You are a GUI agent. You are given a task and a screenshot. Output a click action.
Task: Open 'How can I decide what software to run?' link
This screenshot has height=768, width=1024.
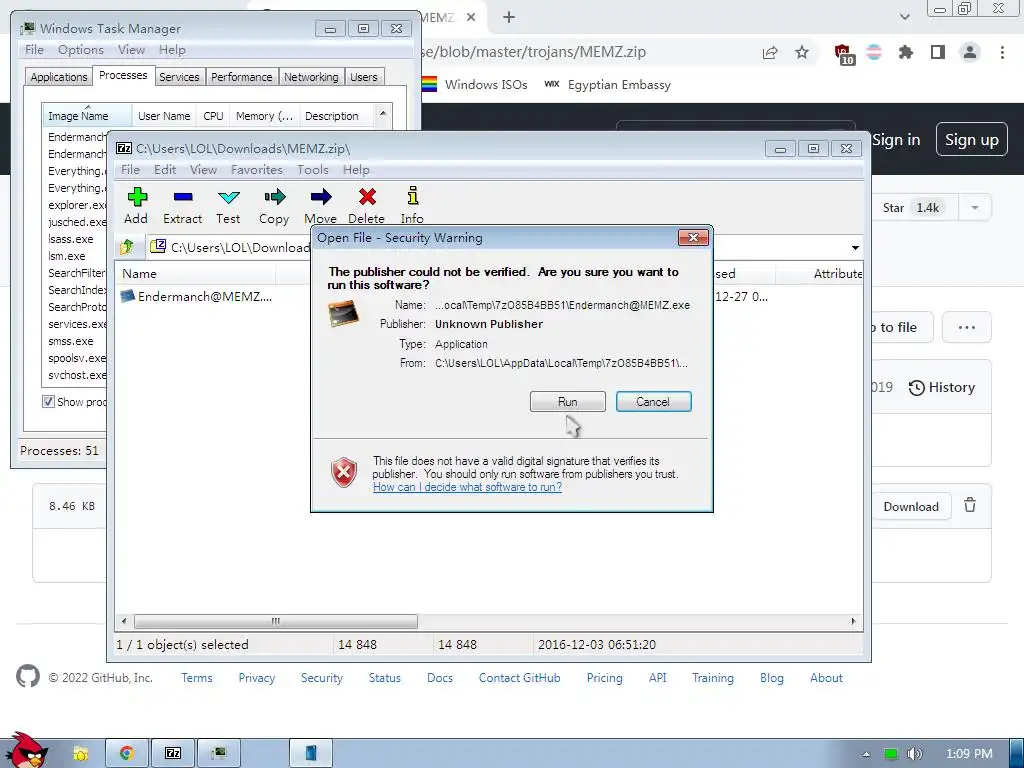(x=467, y=487)
